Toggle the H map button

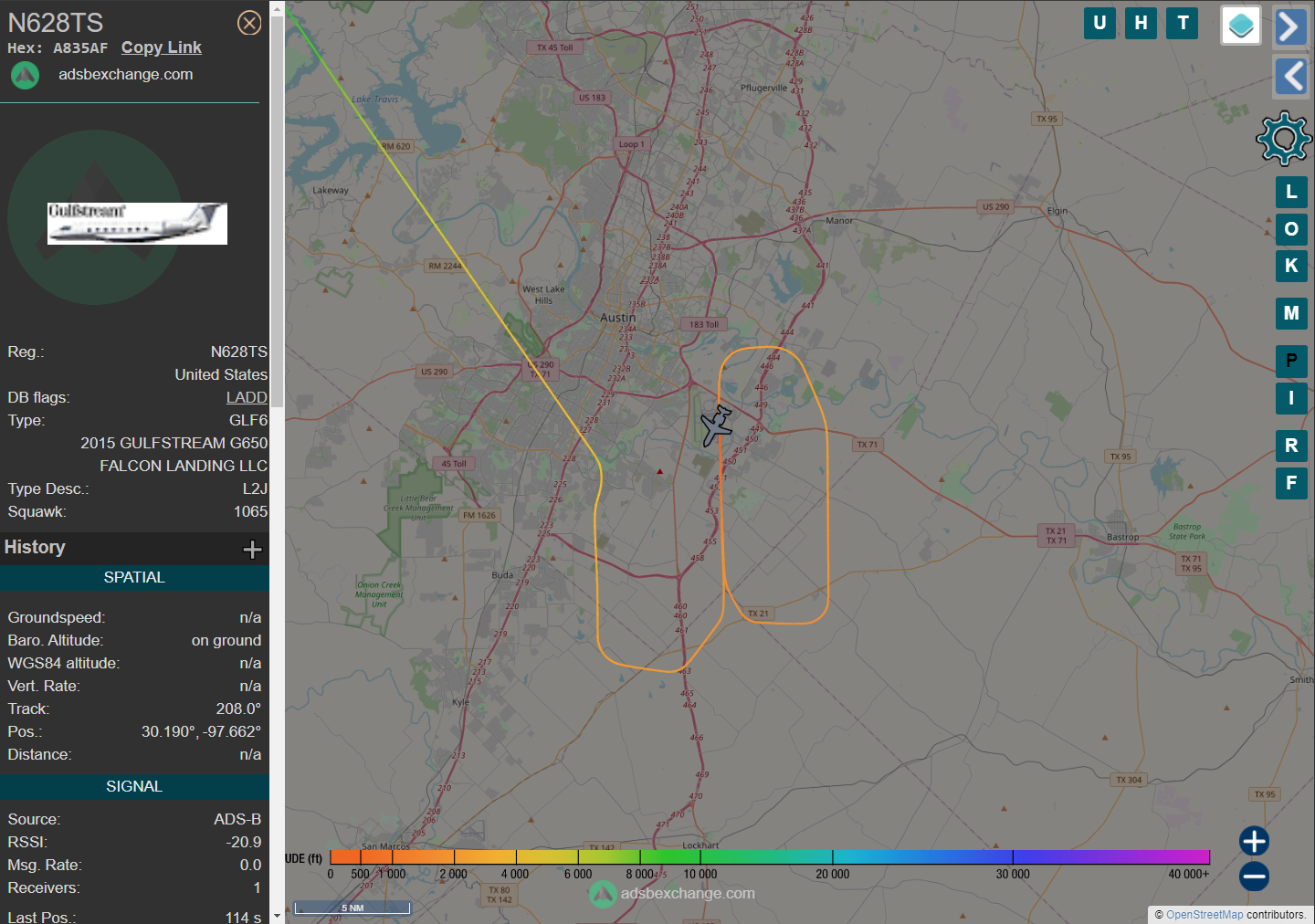coord(1141,23)
